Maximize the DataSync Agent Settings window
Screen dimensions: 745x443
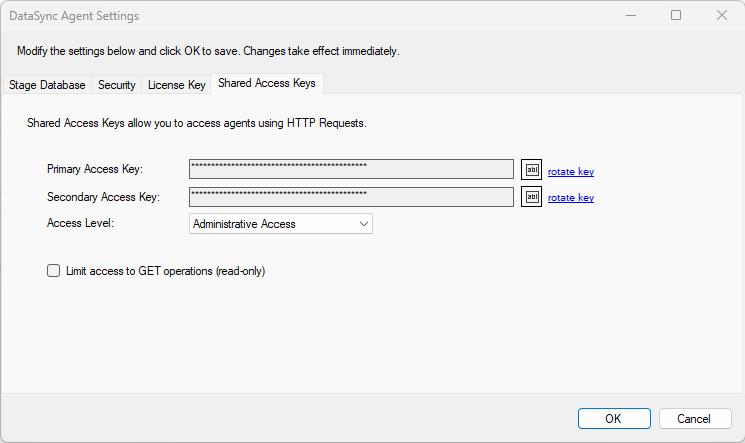click(x=676, y=16)
